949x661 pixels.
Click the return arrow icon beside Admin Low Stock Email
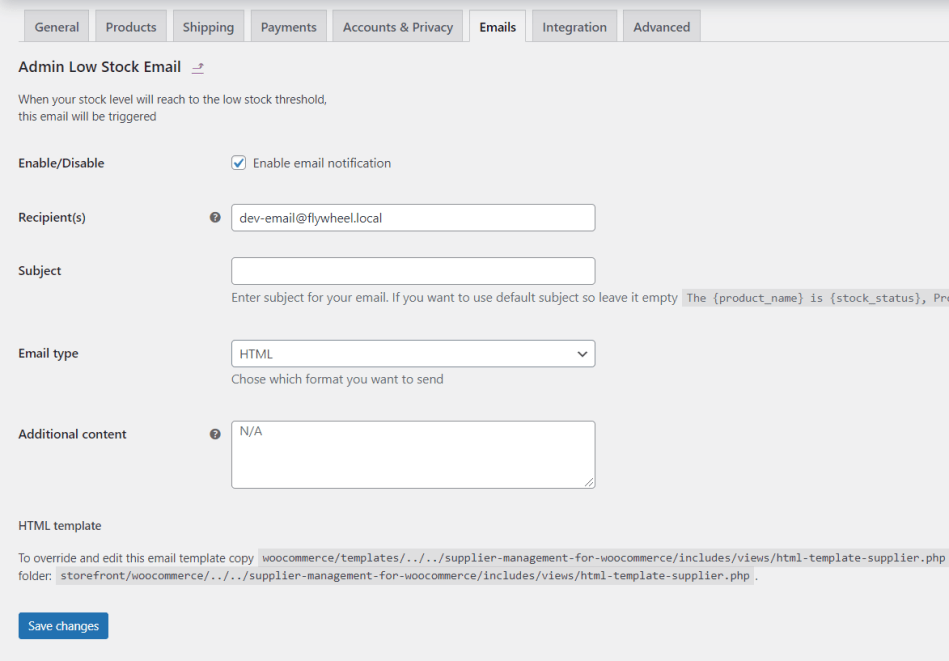(x=198, y=68)
